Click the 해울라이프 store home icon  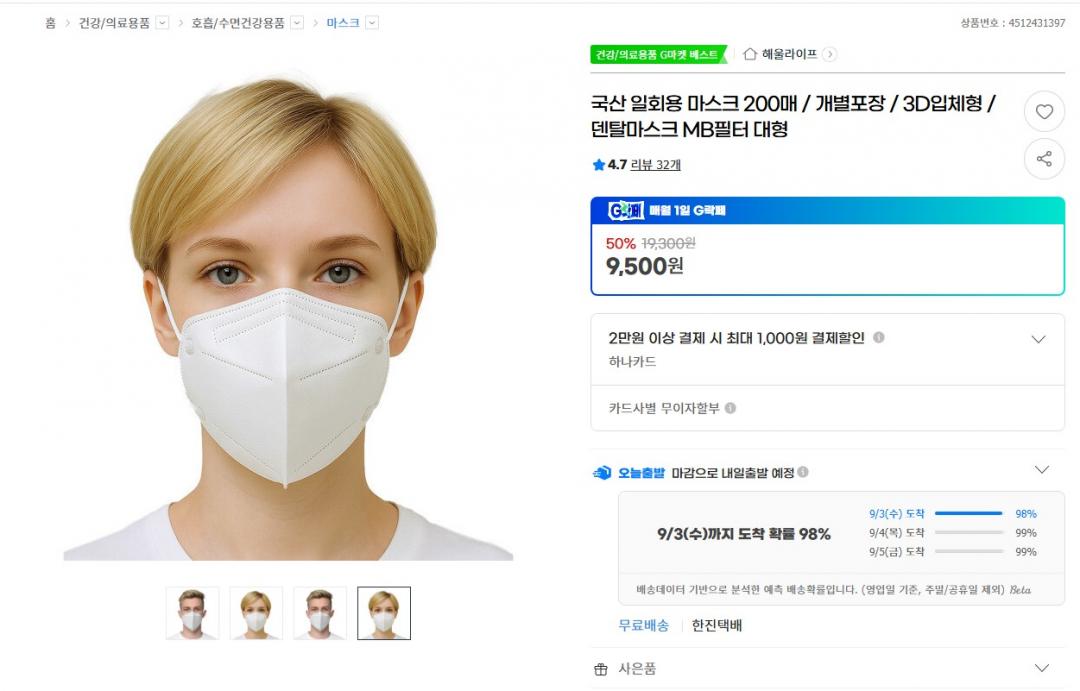(x=750, y=54)
